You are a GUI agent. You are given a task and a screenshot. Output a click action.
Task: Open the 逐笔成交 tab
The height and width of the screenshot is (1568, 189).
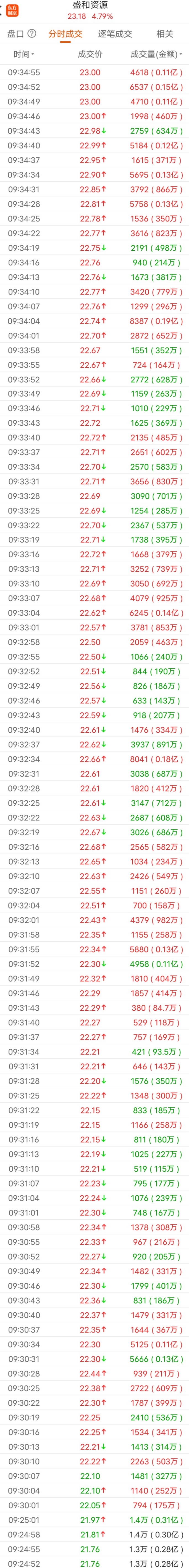tap(115, 33)
